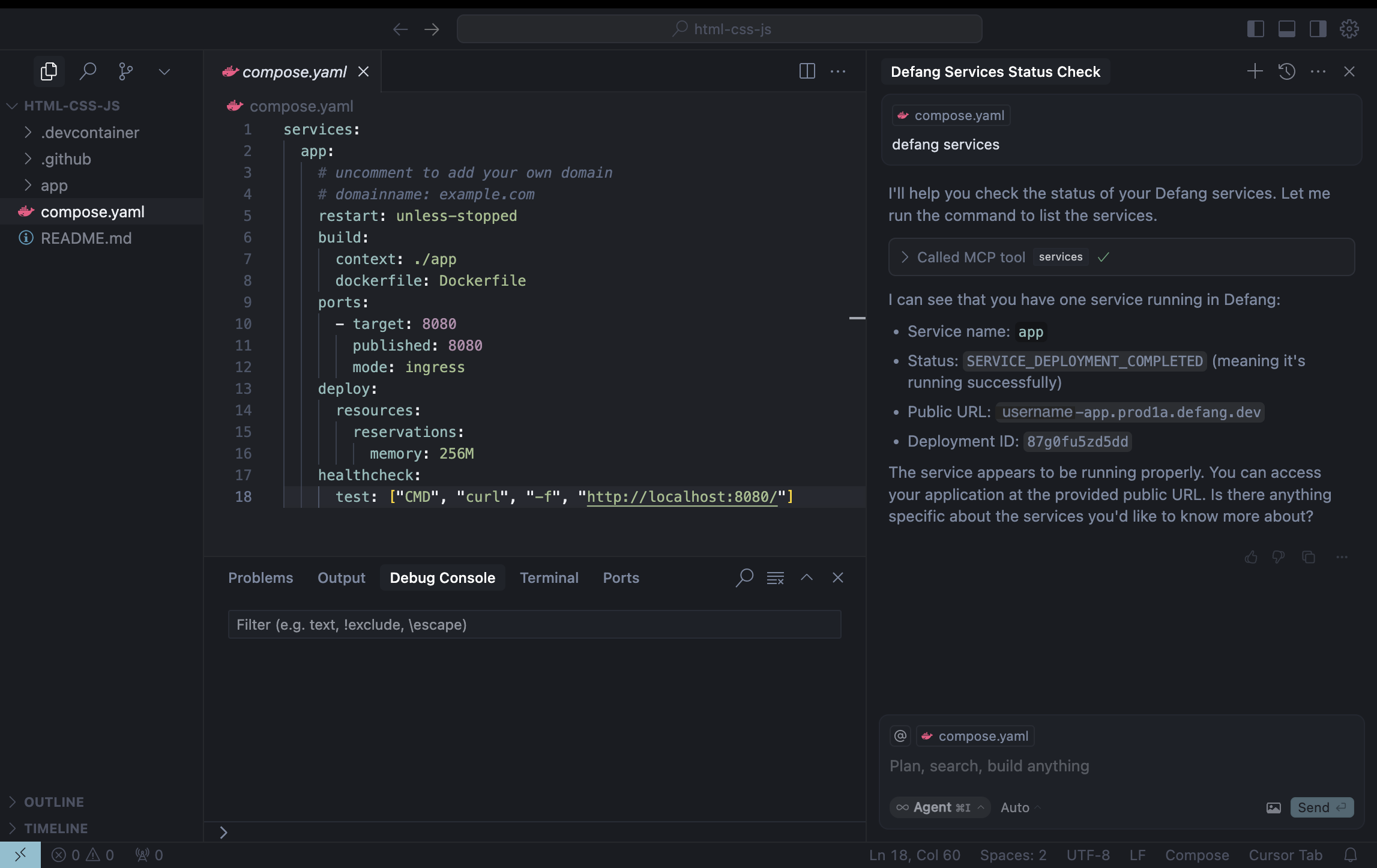Click the debug console REPL prompt chevron
This screenshot has height=868, width=1377.
[x=223, y=833]
